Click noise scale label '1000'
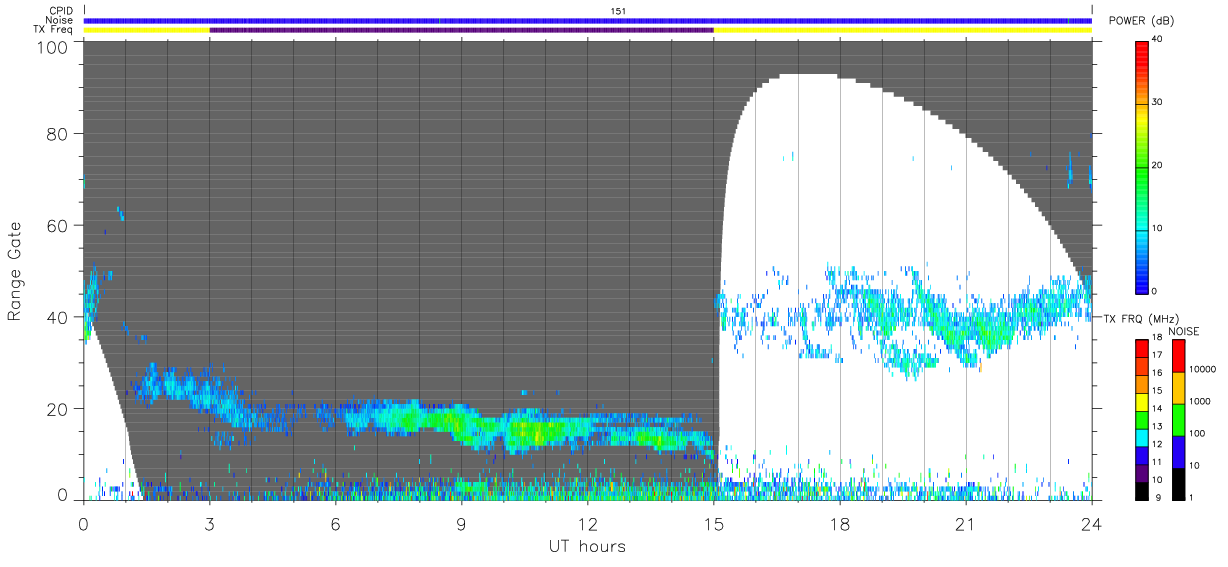Image resolution: width=1228 pixels, height=567 pixels. (1198, 401)
